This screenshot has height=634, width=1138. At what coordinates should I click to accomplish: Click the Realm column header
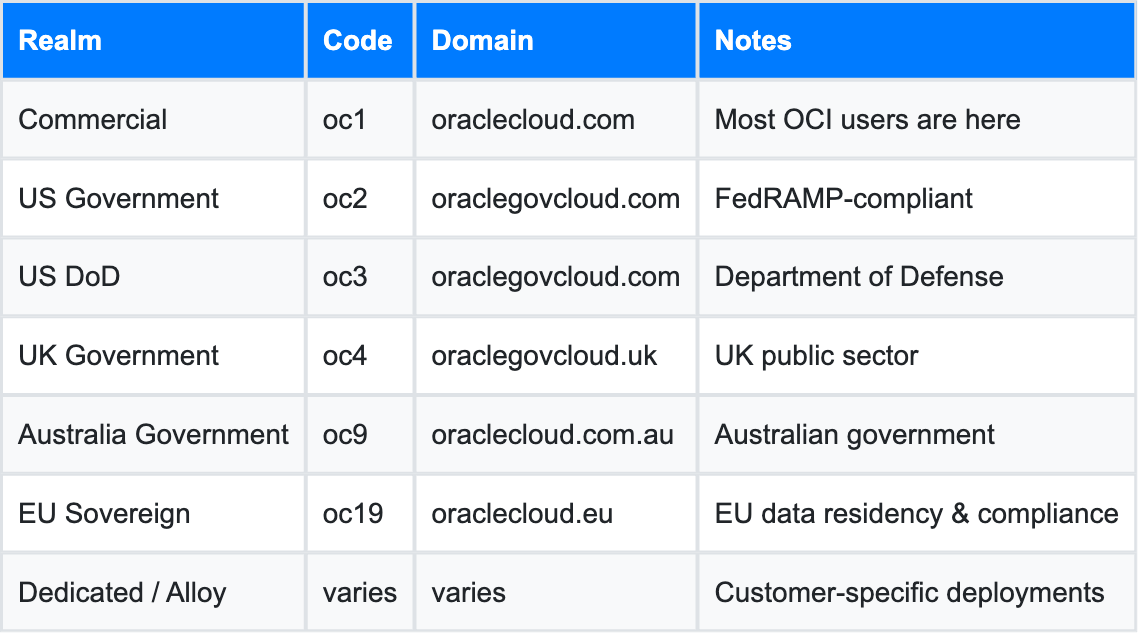pyautogui.click(x=154, y=41)
